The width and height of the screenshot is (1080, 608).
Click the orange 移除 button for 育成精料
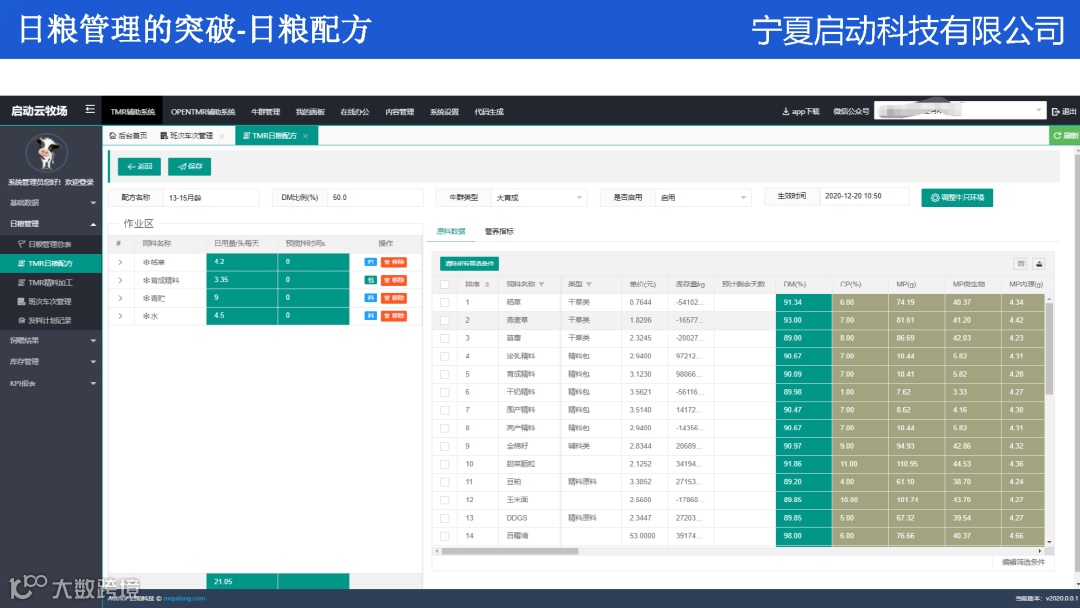click(x=394, y=280)
